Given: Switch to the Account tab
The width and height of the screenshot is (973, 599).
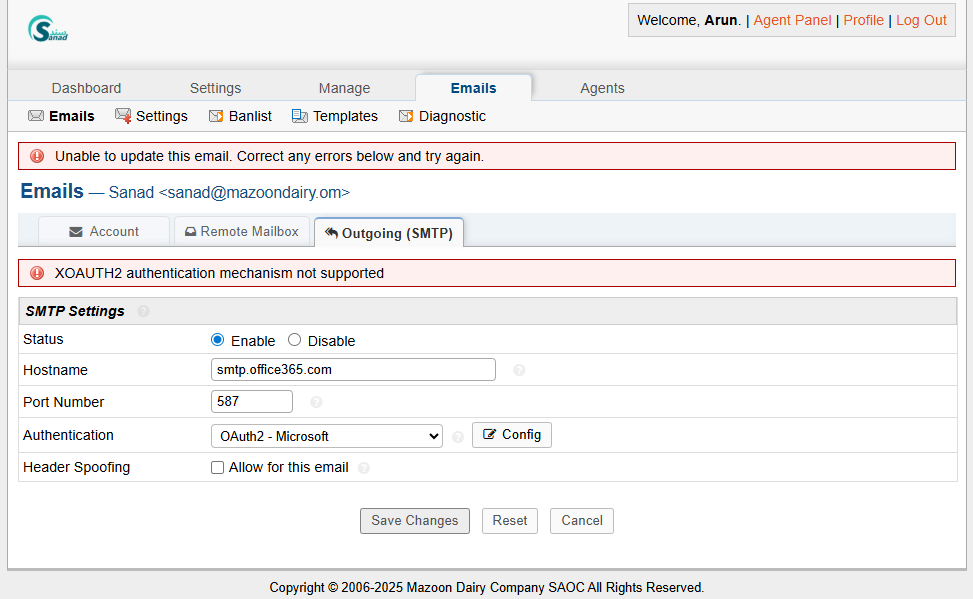Looking at the screenshot, I should click(104, 232).
